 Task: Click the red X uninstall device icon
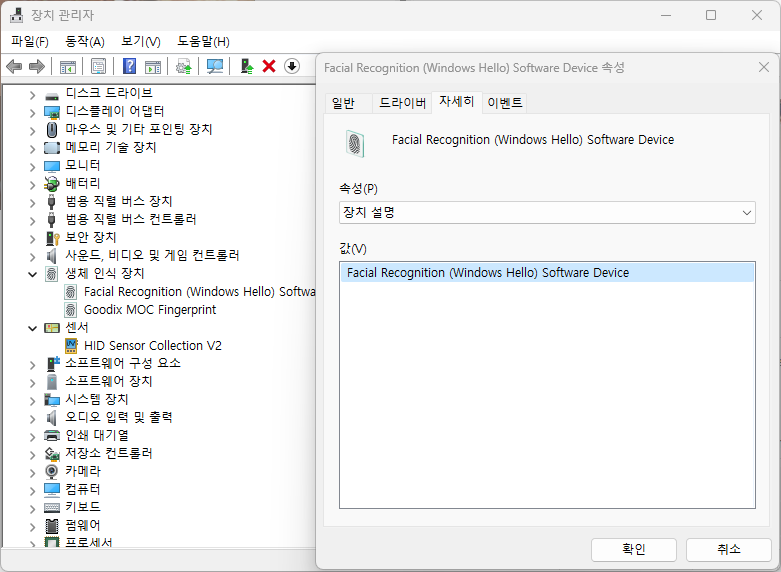coord(269,66)
